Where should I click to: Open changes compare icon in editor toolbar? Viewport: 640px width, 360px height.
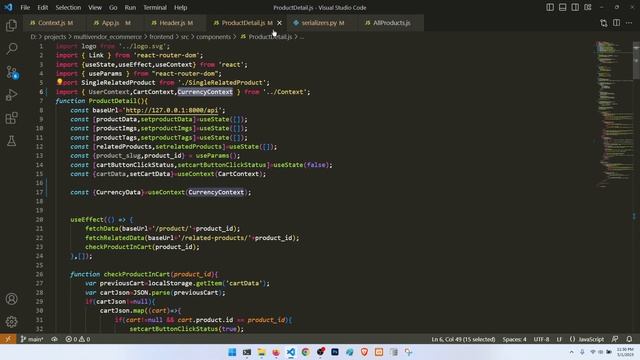click(604, 23)
